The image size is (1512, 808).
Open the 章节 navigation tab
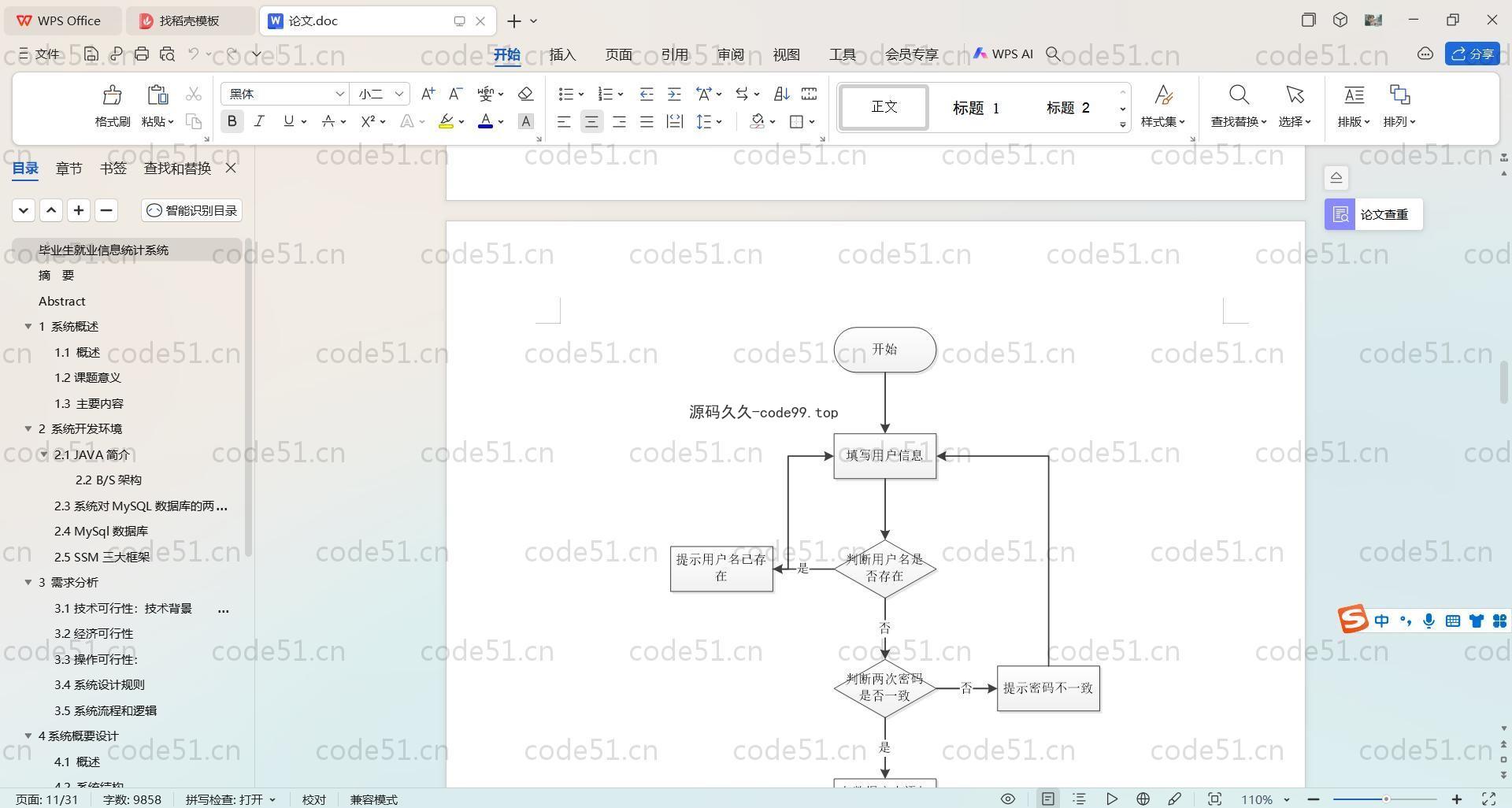click(69, 168)
